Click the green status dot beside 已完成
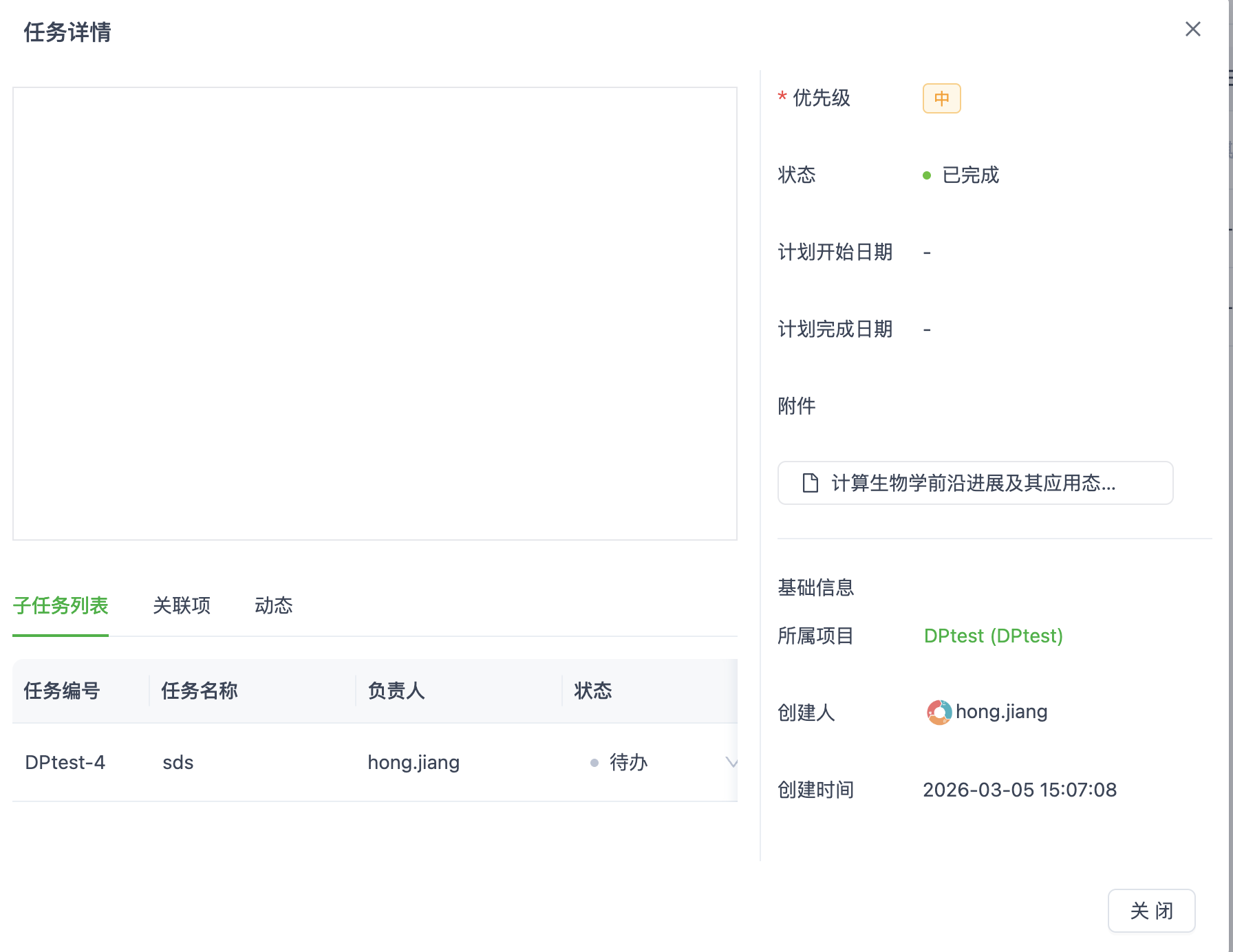 (x=927, y=174)
